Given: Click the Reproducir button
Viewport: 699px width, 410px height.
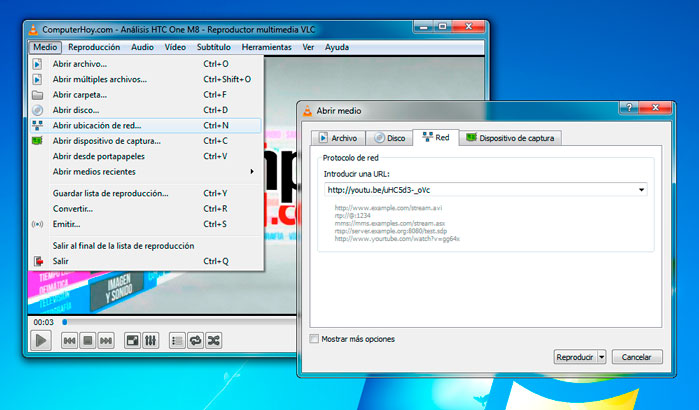Looking at the screenshot, I should coord(575,357).
